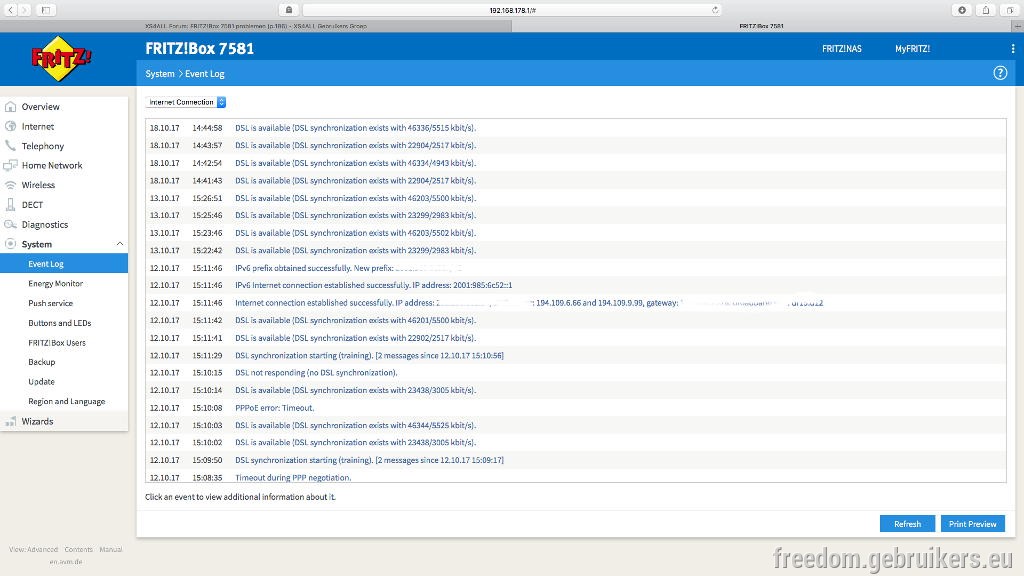Open the browser downloads icon
Screen dimensions: 1024x576
point(962,10)
